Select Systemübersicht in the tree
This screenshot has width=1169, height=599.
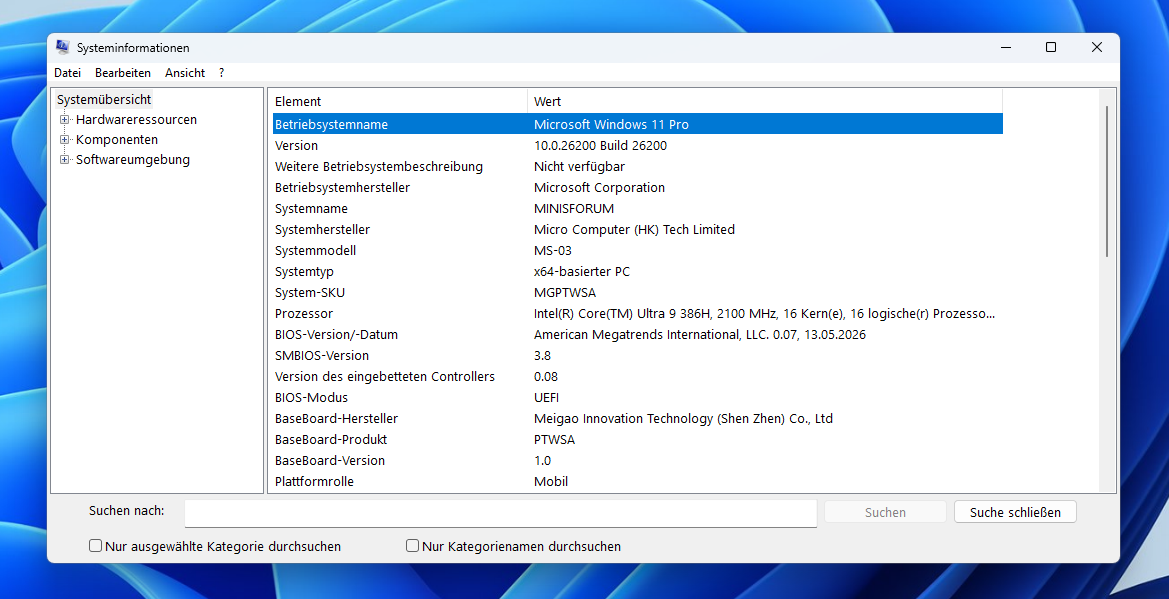click(x=104, y=99)
